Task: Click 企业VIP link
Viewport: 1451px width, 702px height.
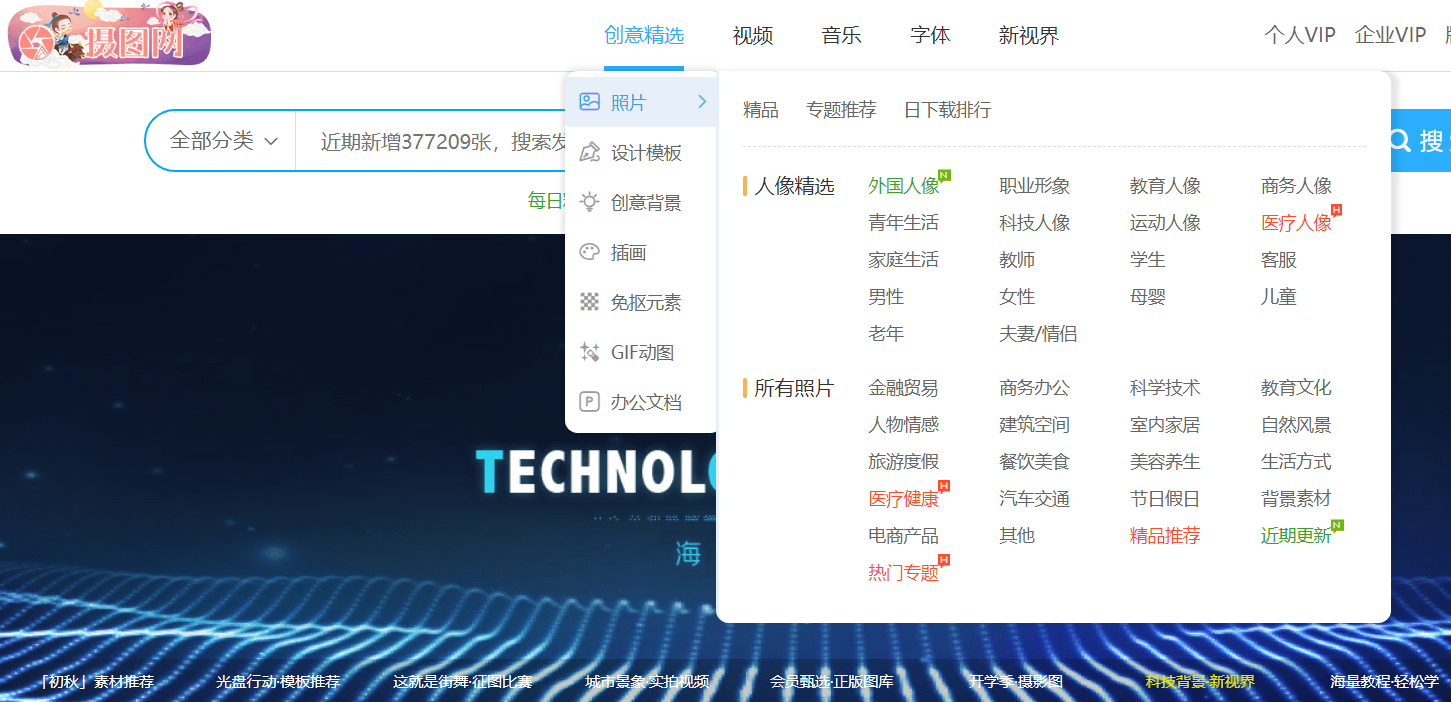Action: 1390,35
